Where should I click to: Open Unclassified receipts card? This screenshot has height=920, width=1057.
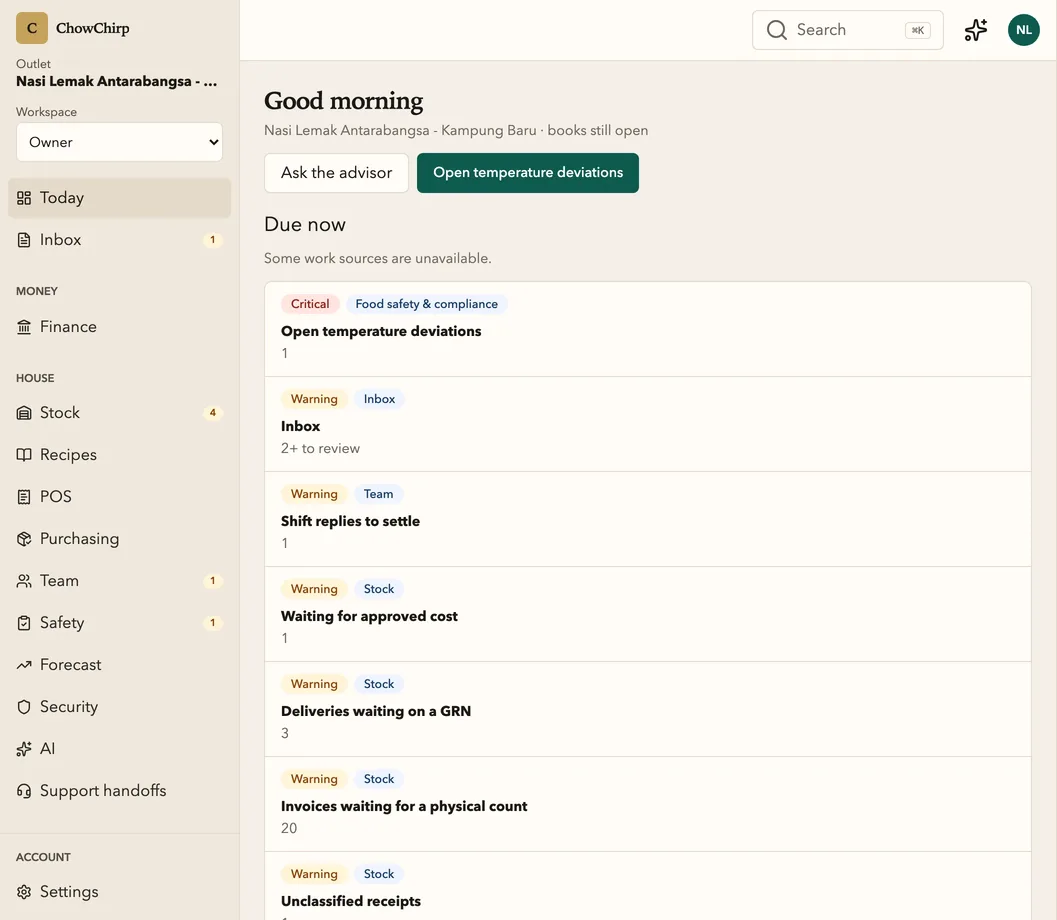648,886
